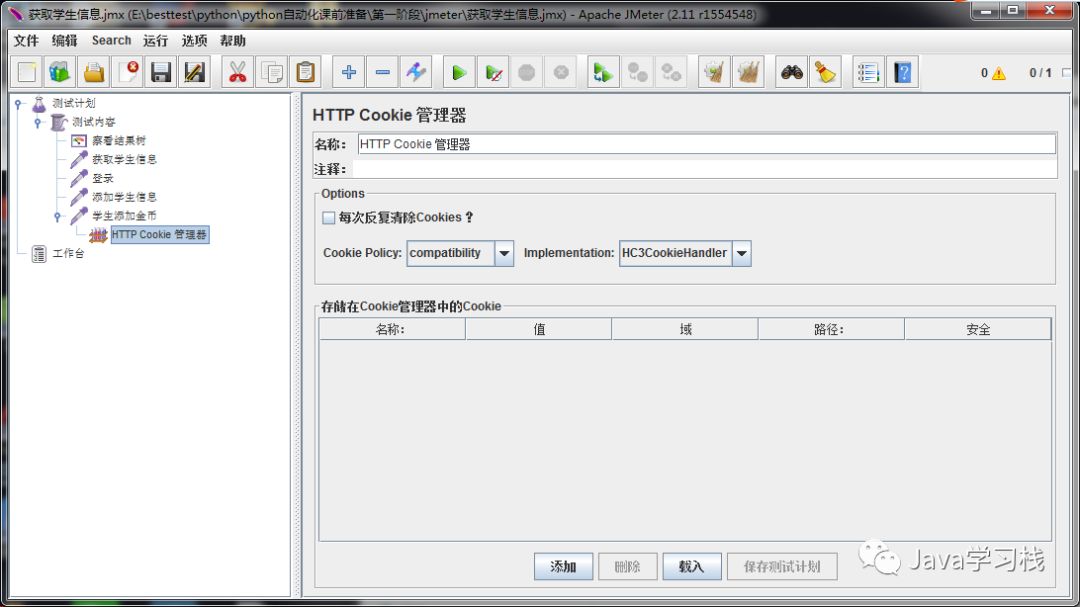Screen dimensions: 1080x607
Task: Expand all nodes with plus icon
Action: coord(349,72)
